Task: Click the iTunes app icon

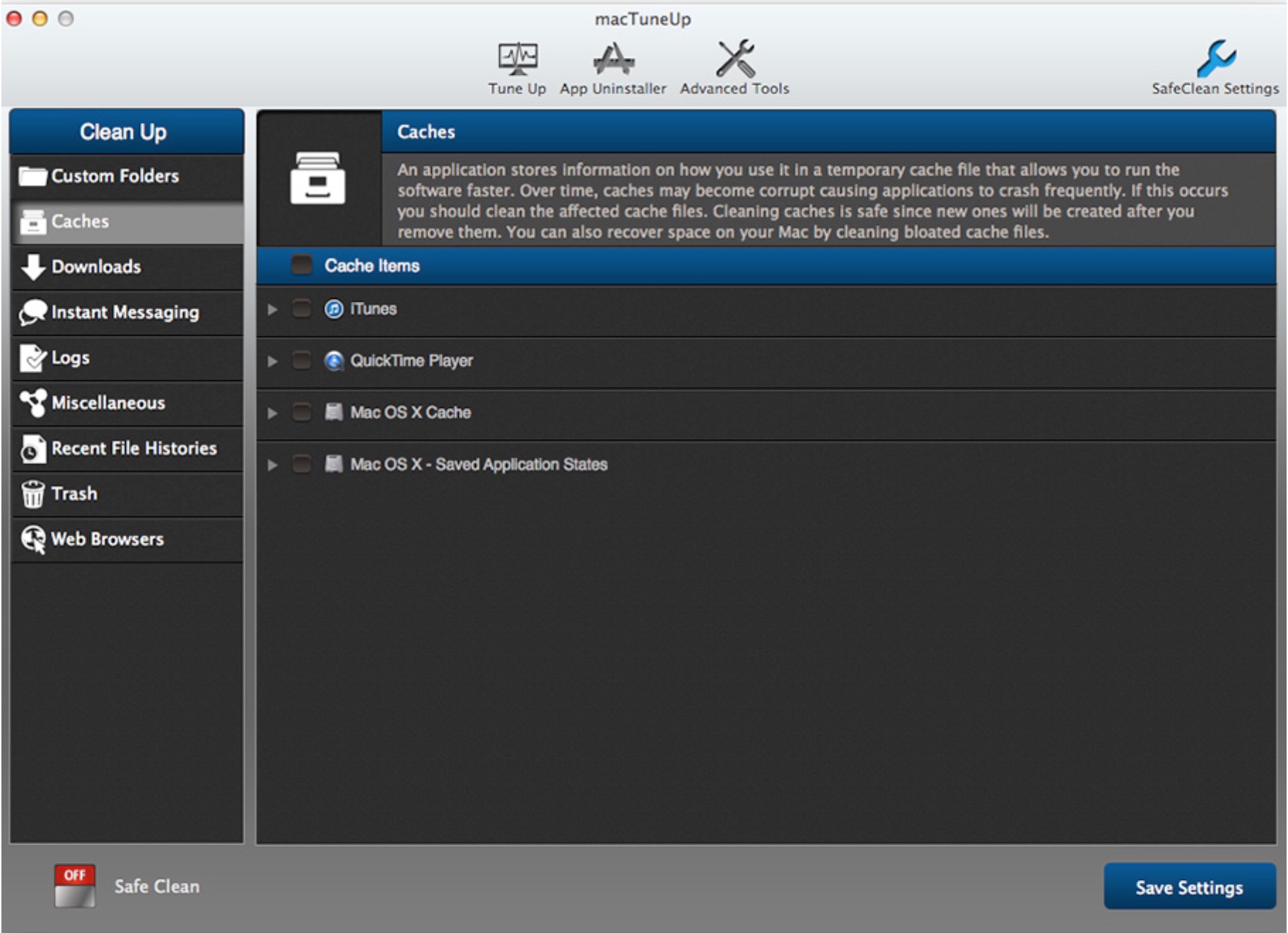Action: [334, 309]
